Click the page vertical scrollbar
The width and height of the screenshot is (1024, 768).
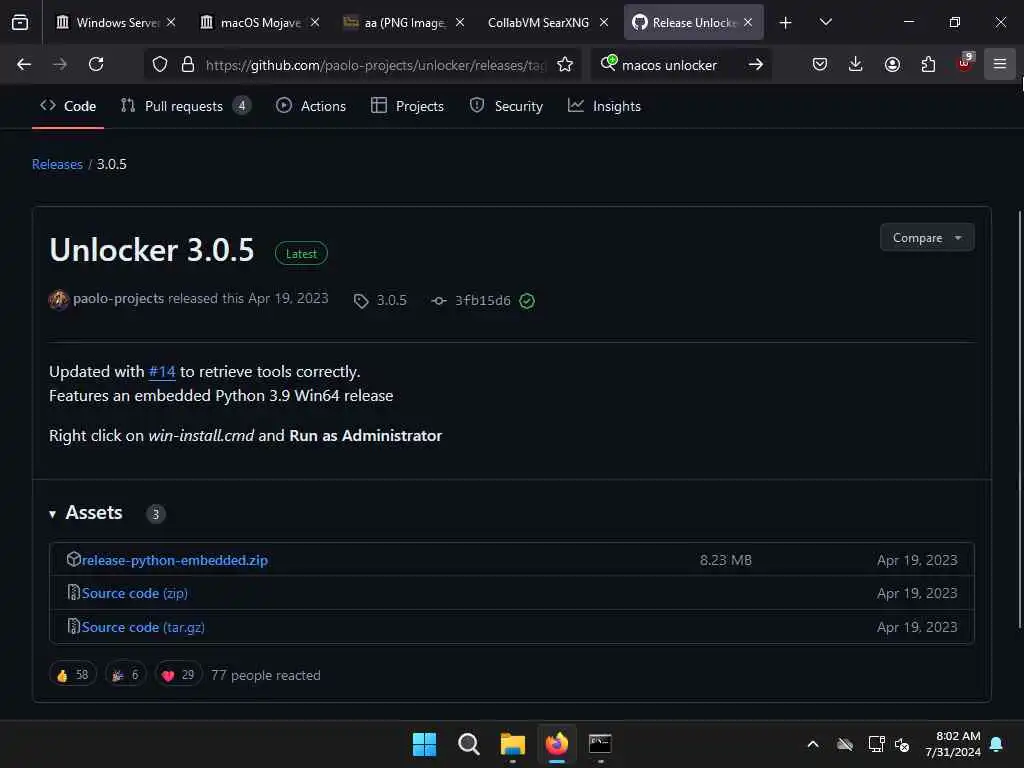click(1019, 419)
